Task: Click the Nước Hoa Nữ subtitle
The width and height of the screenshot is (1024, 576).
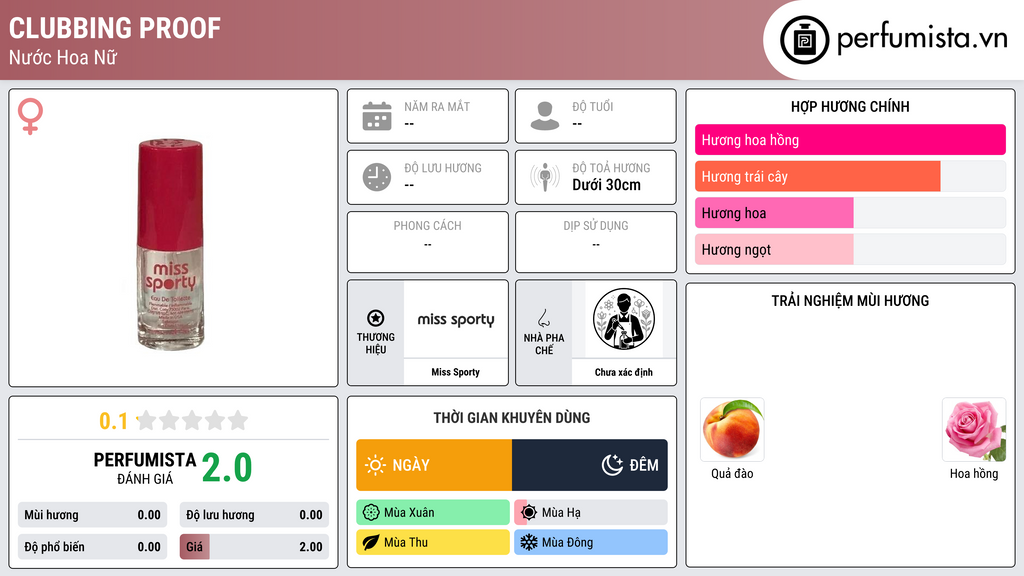Action: pyautogui.click(x=63, y=57)
